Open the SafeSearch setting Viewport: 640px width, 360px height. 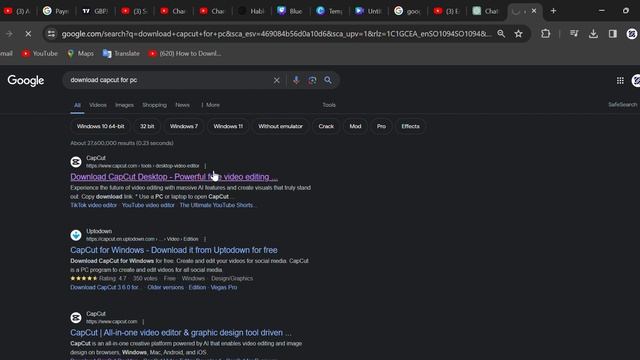click(x=622, y=105)
